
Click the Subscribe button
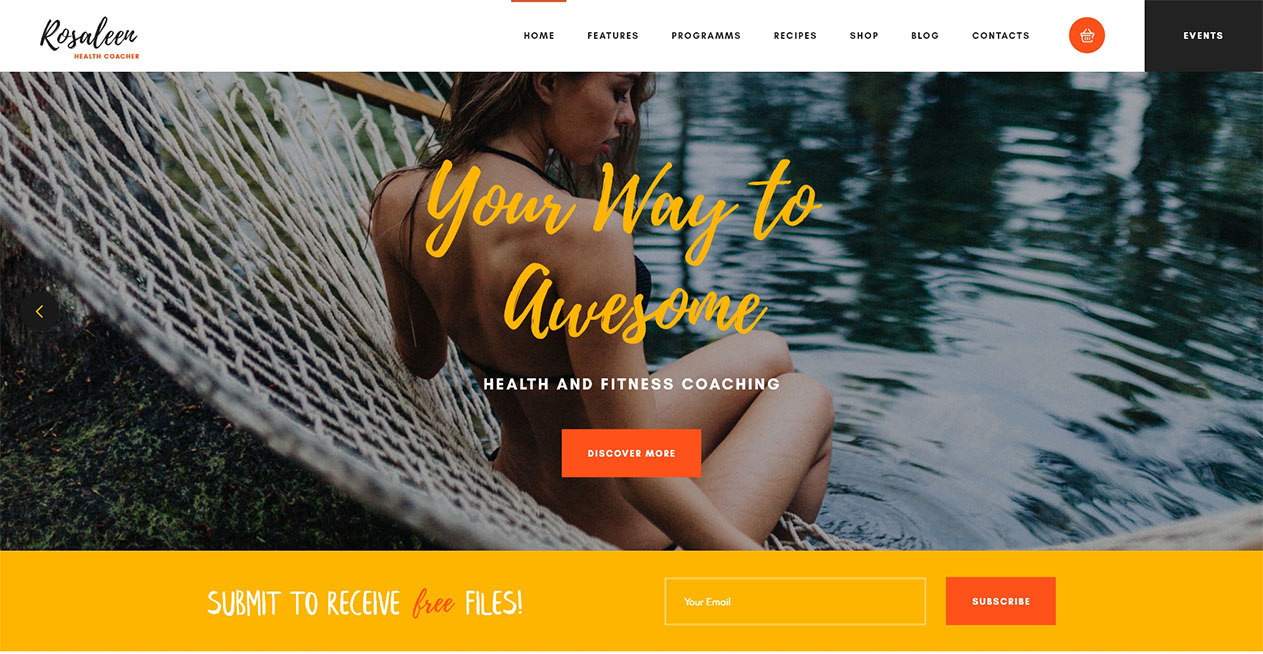[x=1001, y=601]
